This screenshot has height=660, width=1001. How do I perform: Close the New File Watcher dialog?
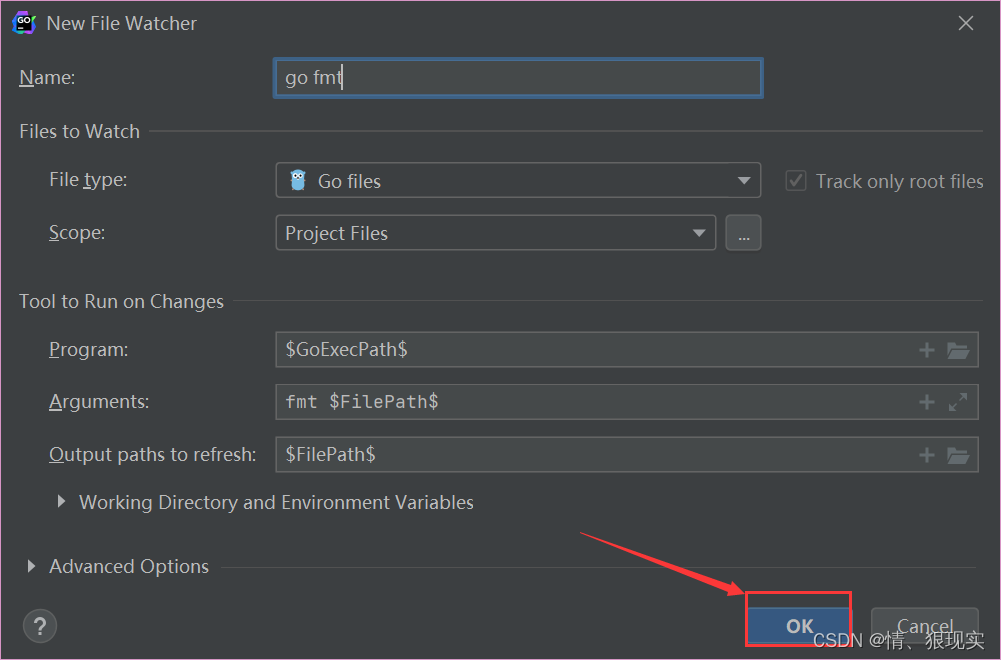click(x=965, y=23)
